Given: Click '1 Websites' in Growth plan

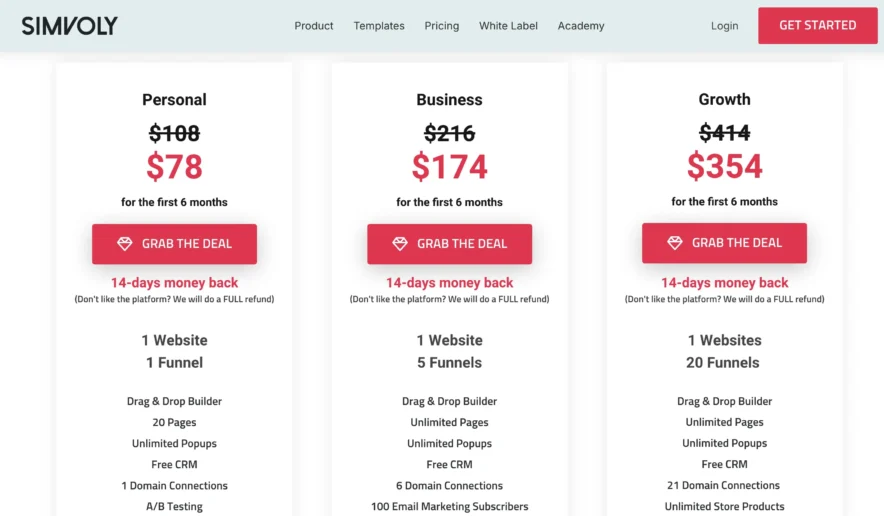Looking at the screenshot, I should coord(724,340).
